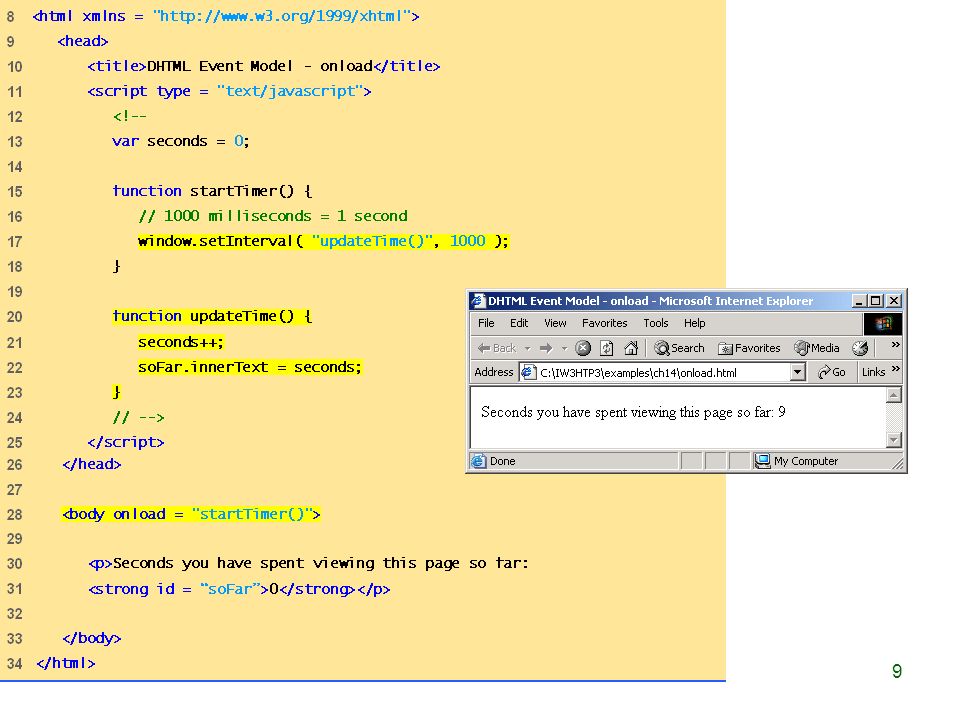Click the 'soFar.innerText = seconds;' line
The width and height of the screenshot is (960, 720).
coord(250,367)
